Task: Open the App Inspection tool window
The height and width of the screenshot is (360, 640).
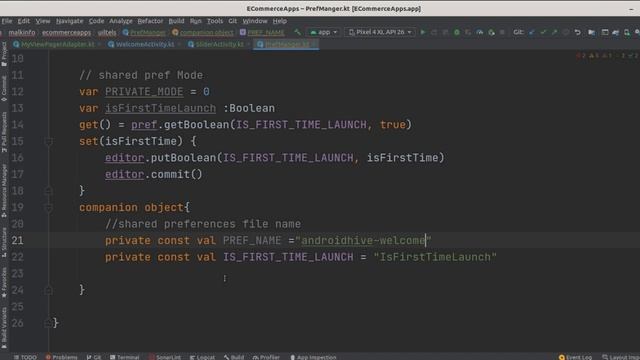Action: tap(313, 357)
